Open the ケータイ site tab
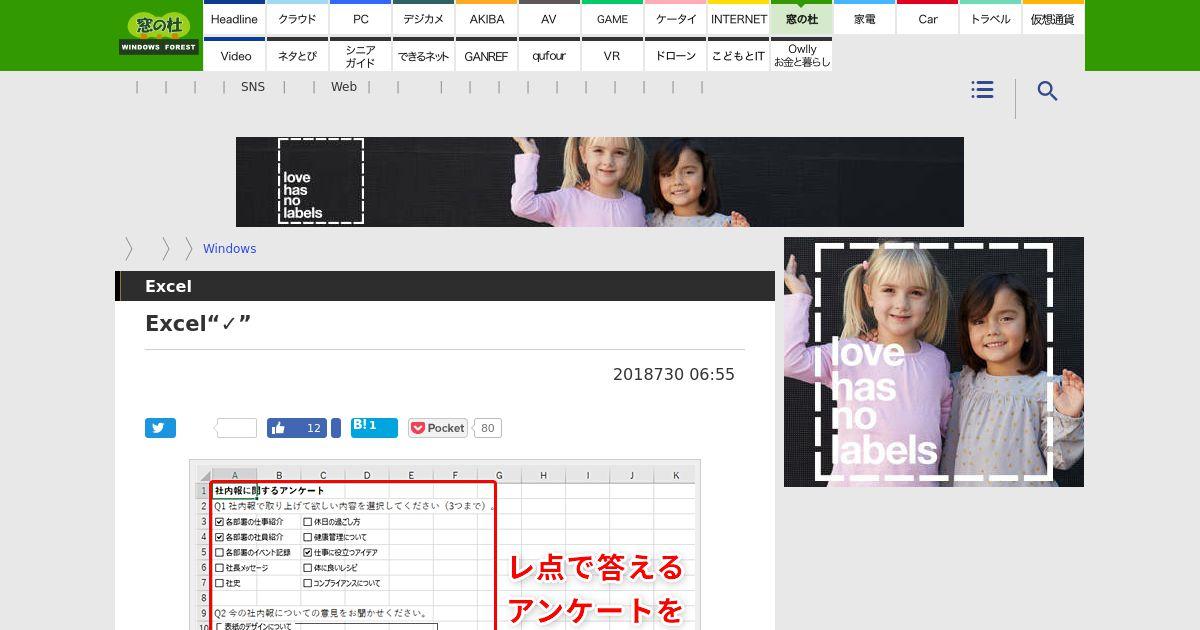 (x=675, y=19)
